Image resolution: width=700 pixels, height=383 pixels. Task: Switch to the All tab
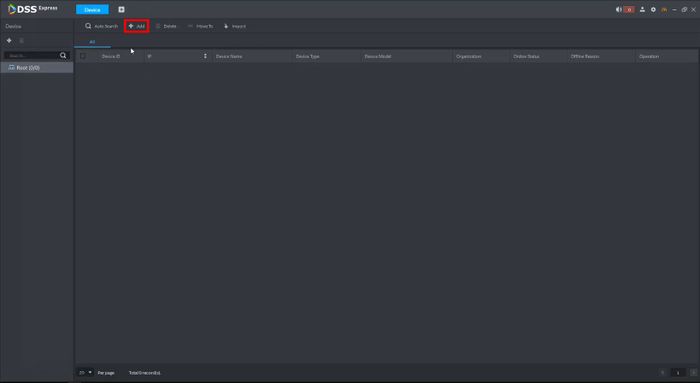tap(92, 42)
